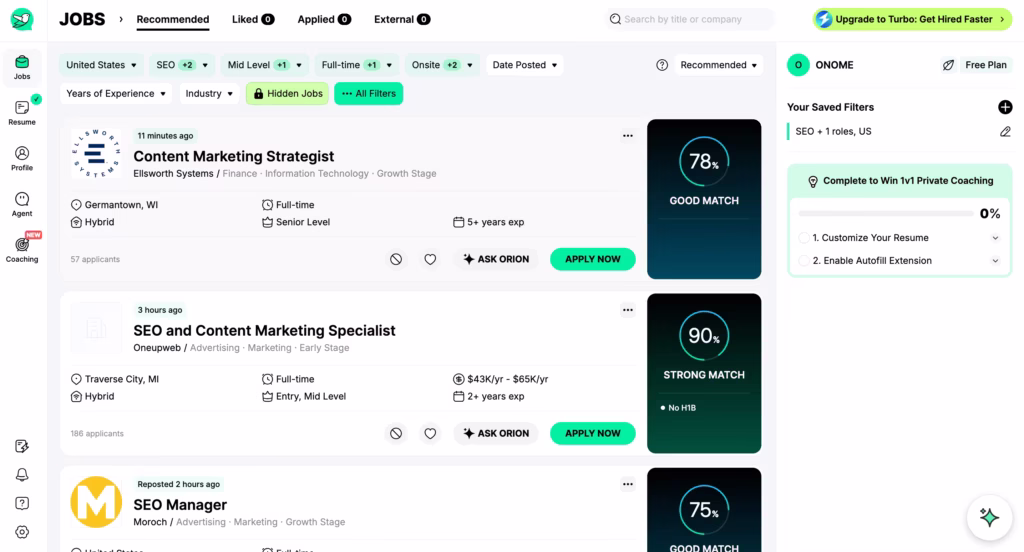1024x552 pixels.
Task: Open Coaching from the sidebar
Action: [22, 248]
